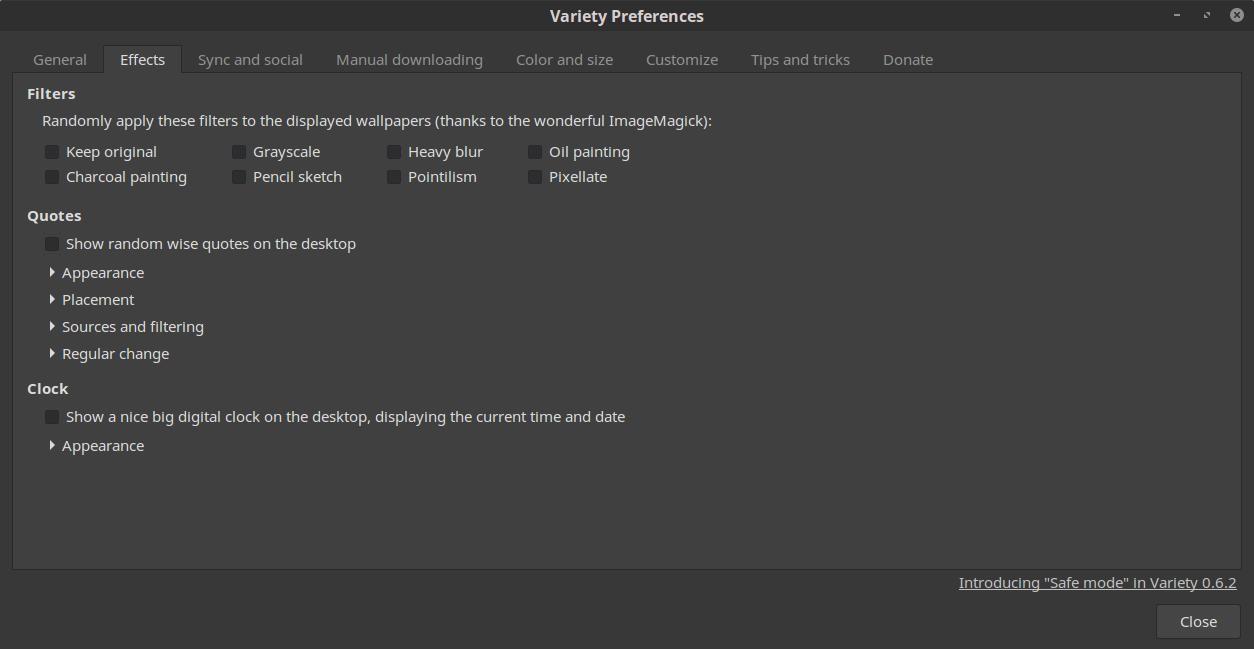The image size is (1254, 649).
Task: Maximize the Variety Preferences window
Action: (x=1207, y=15)
